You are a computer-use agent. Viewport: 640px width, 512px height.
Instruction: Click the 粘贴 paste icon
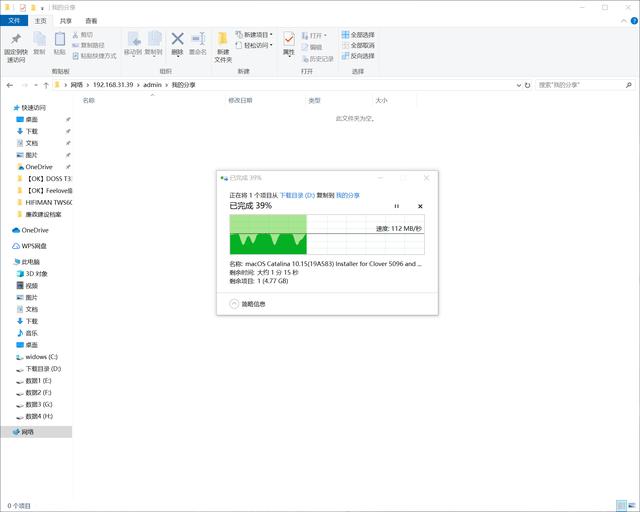[60, 40]
